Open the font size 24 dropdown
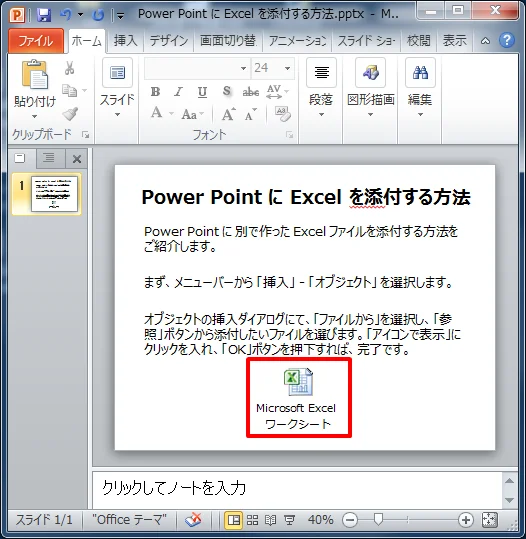526x539 pixels. [287, 68]
